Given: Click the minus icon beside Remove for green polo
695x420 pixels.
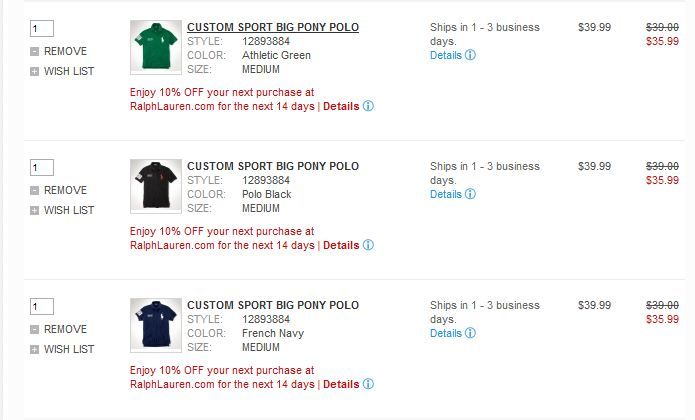Looking at the screenshot, I should click(35, 51).
